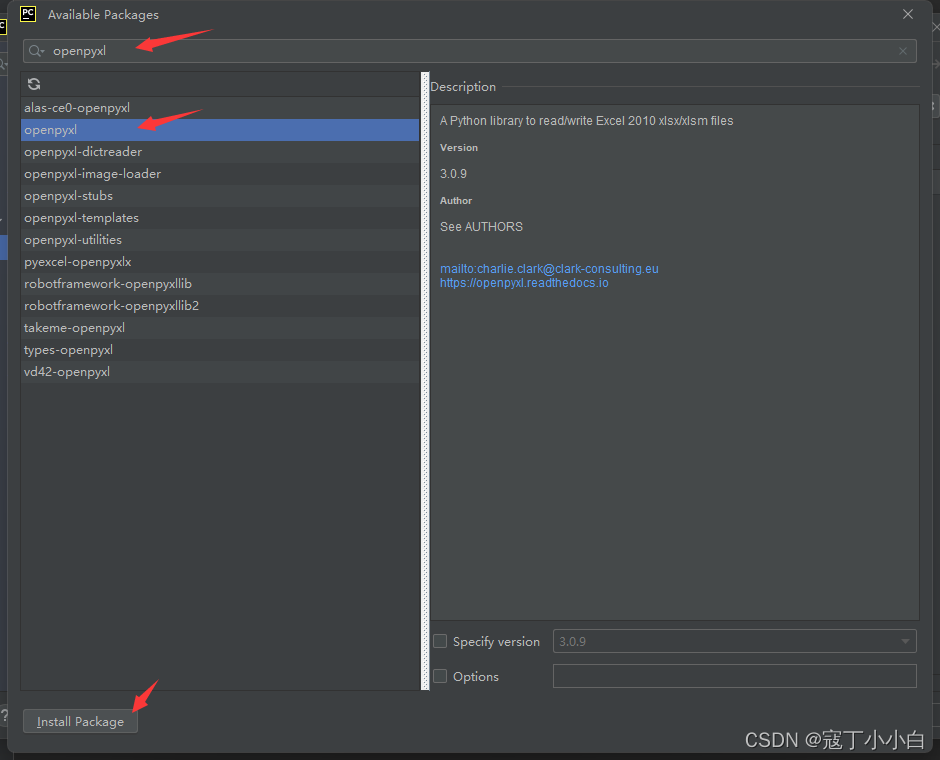940x760 pixels.
Task: Click in the openpyxl search field
Action: (x=470, y=51)
